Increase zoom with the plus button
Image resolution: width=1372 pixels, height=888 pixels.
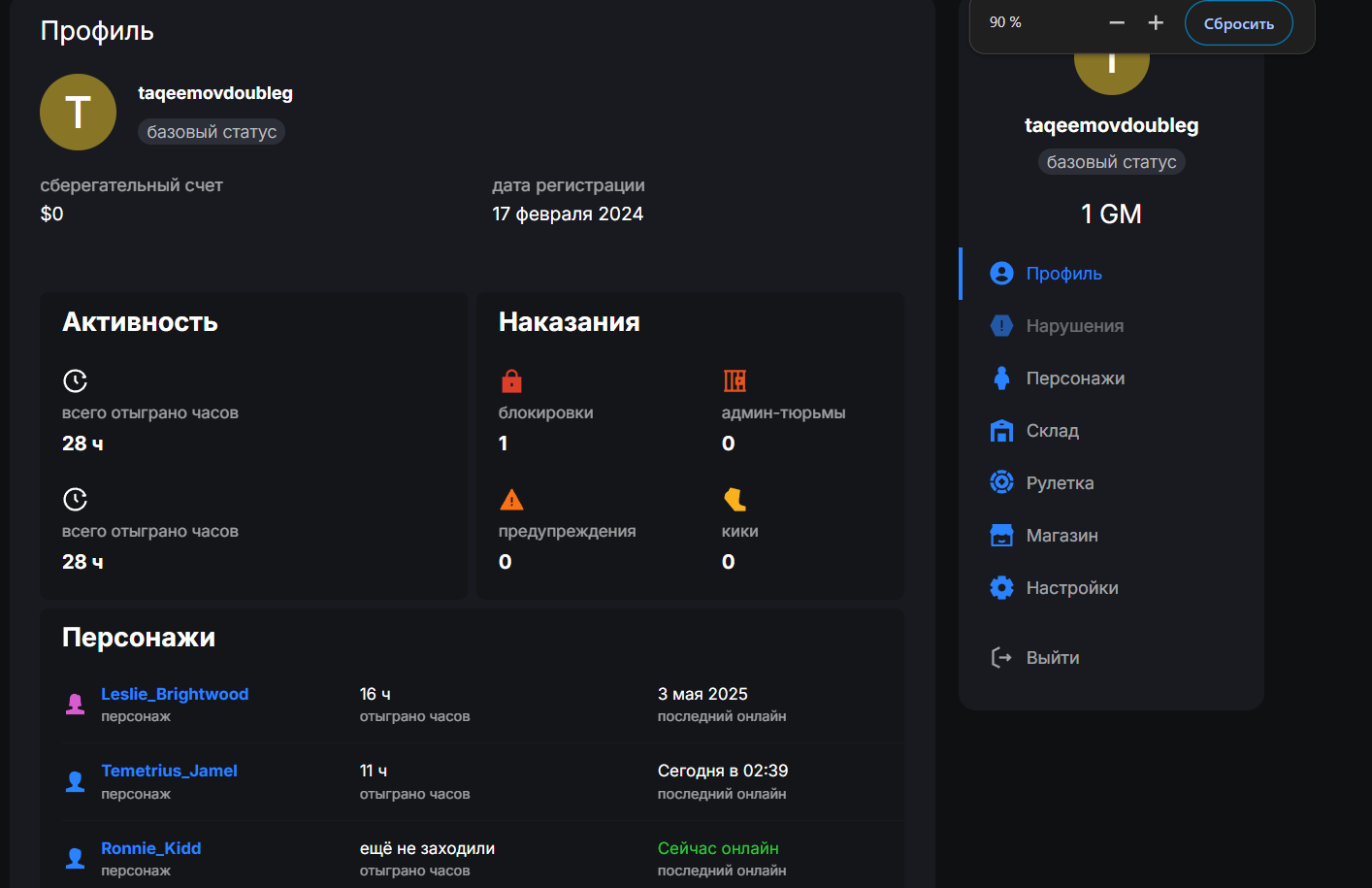point(1156,22)
